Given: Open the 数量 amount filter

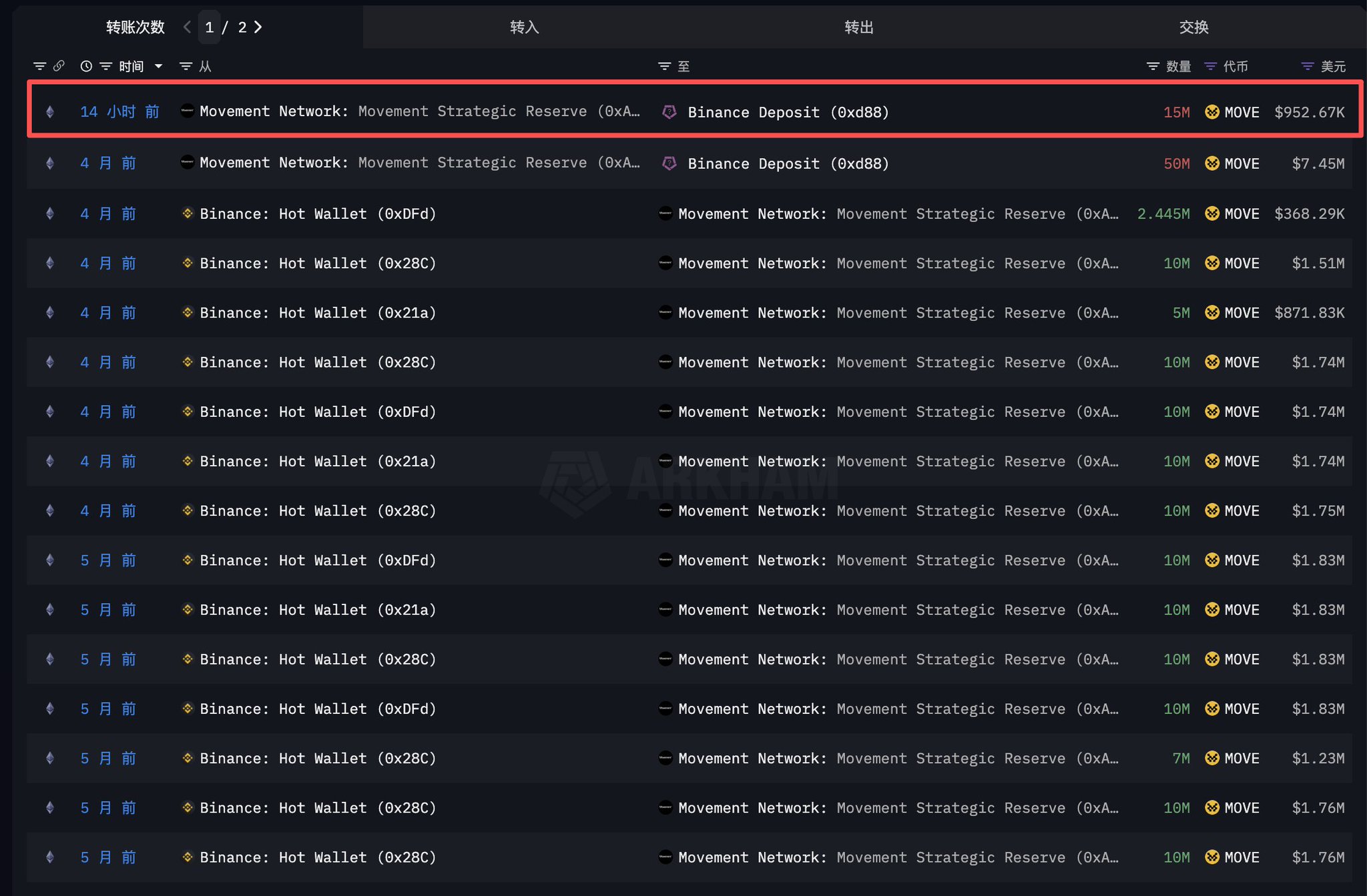Looking at the screenshot, I should click(1153, 66).
